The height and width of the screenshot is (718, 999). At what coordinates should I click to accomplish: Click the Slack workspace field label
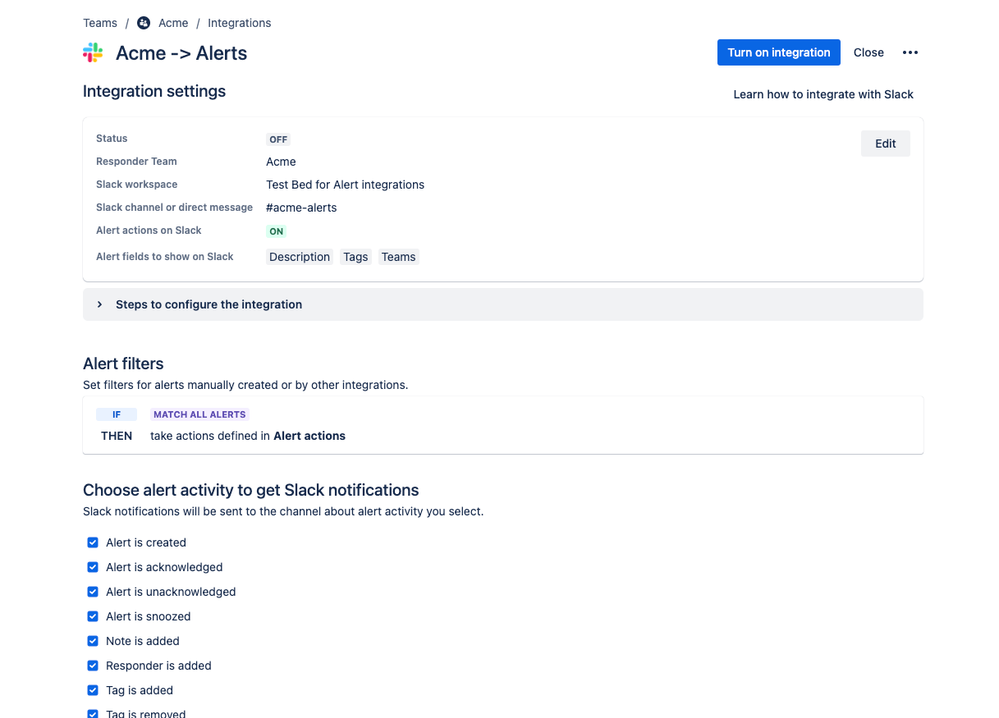coord(136,184)
